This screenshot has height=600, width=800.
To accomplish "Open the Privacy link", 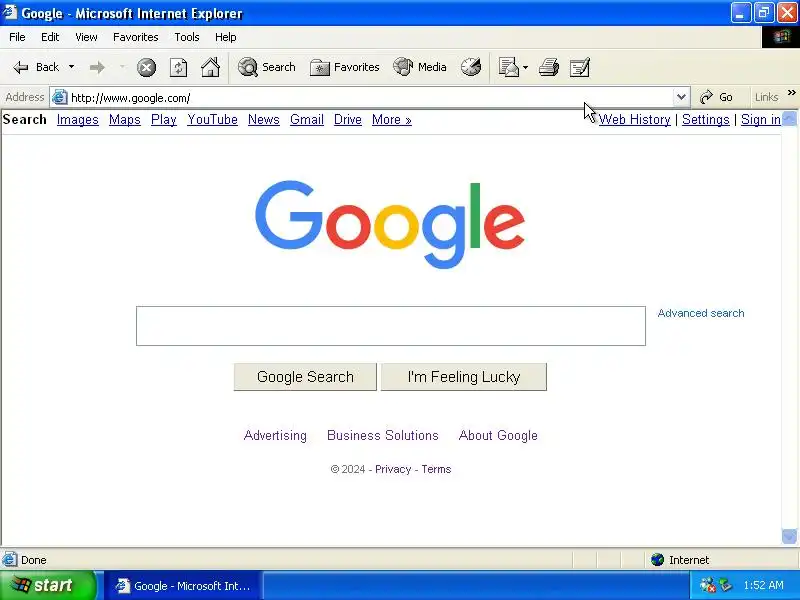I will pyautogui.click(x=393, y=469).
